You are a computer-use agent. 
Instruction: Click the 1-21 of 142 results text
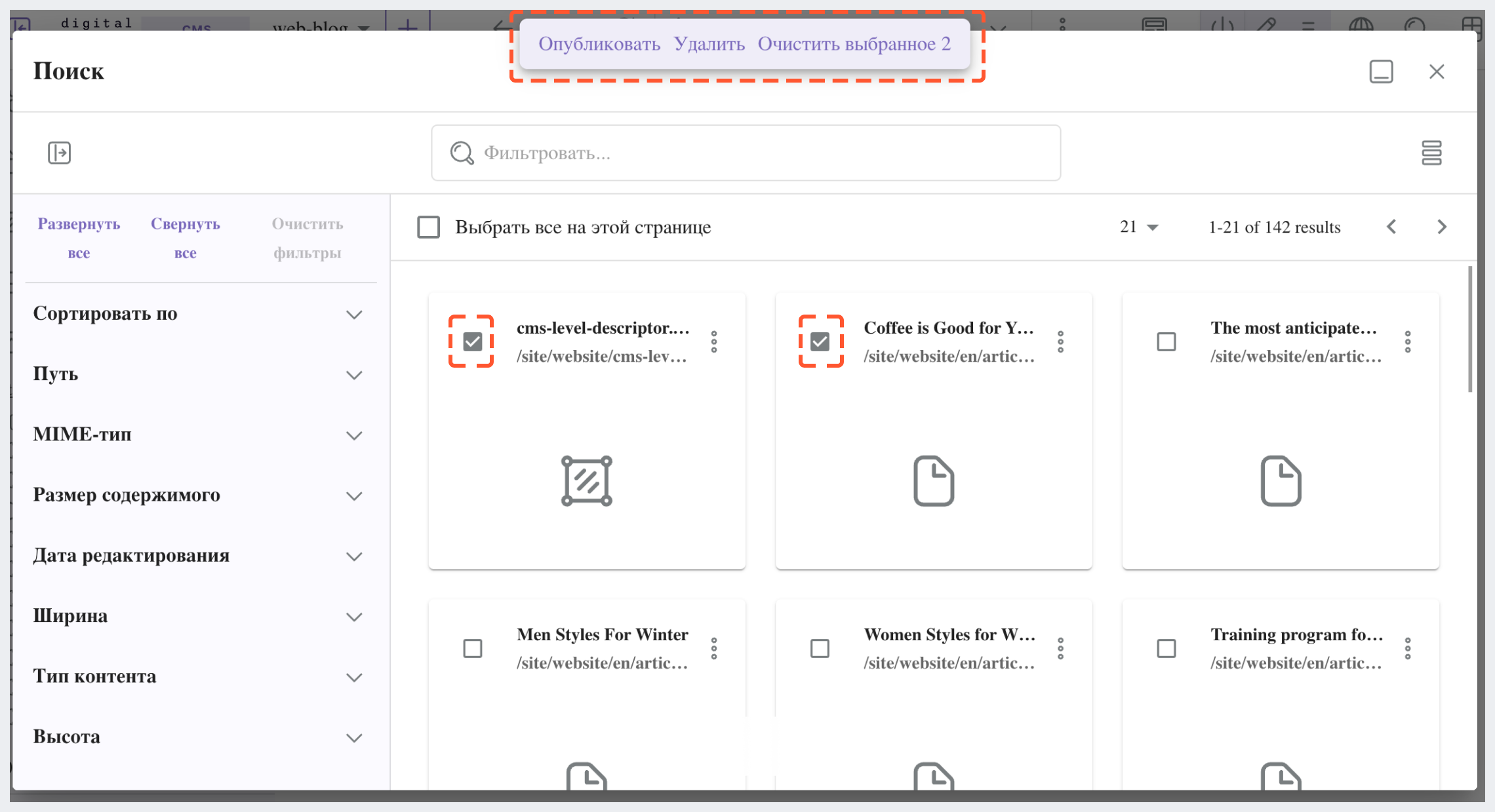click(x=1274, y=227)
